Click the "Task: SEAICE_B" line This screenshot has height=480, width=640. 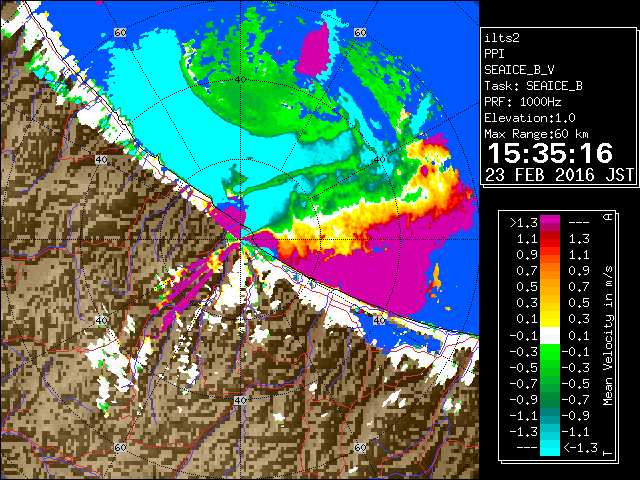point(533,86)
